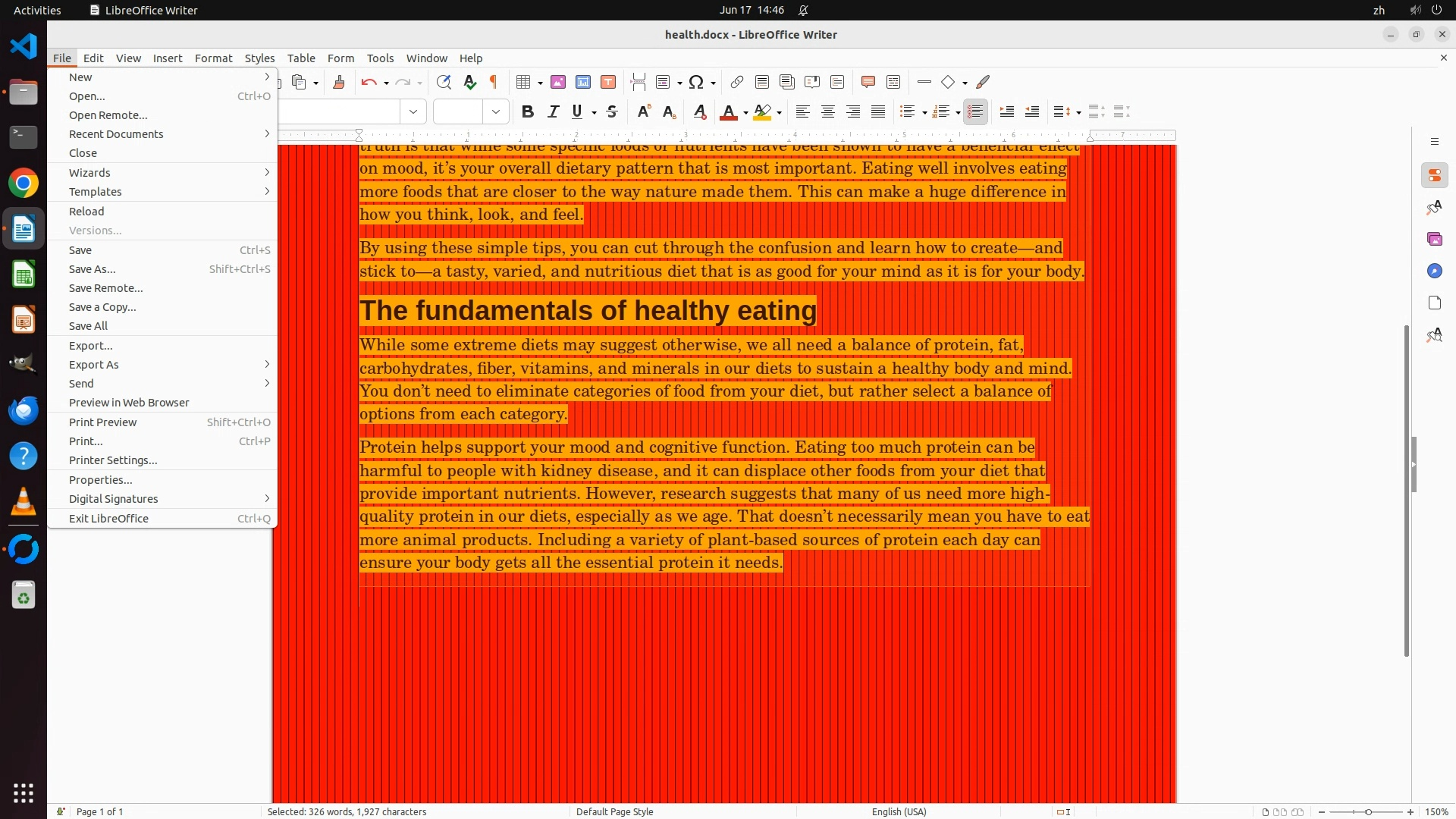Click Properties... in File menu
The width and height of the screenshot is (1456, 819).
click(101, 480)
